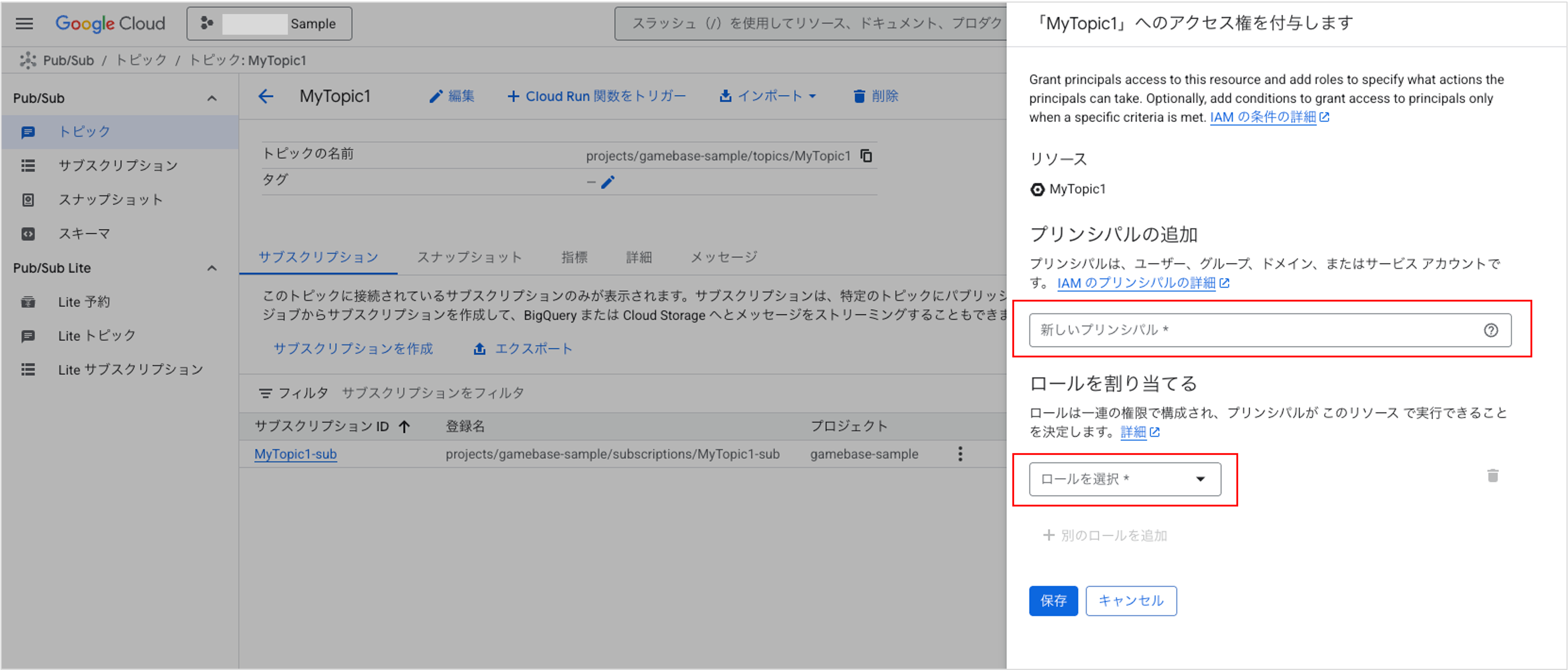The width and height of the screenshot is (1568, 670).
Task: Click the スキーマ code icon
Action: (x=28, y=234)
